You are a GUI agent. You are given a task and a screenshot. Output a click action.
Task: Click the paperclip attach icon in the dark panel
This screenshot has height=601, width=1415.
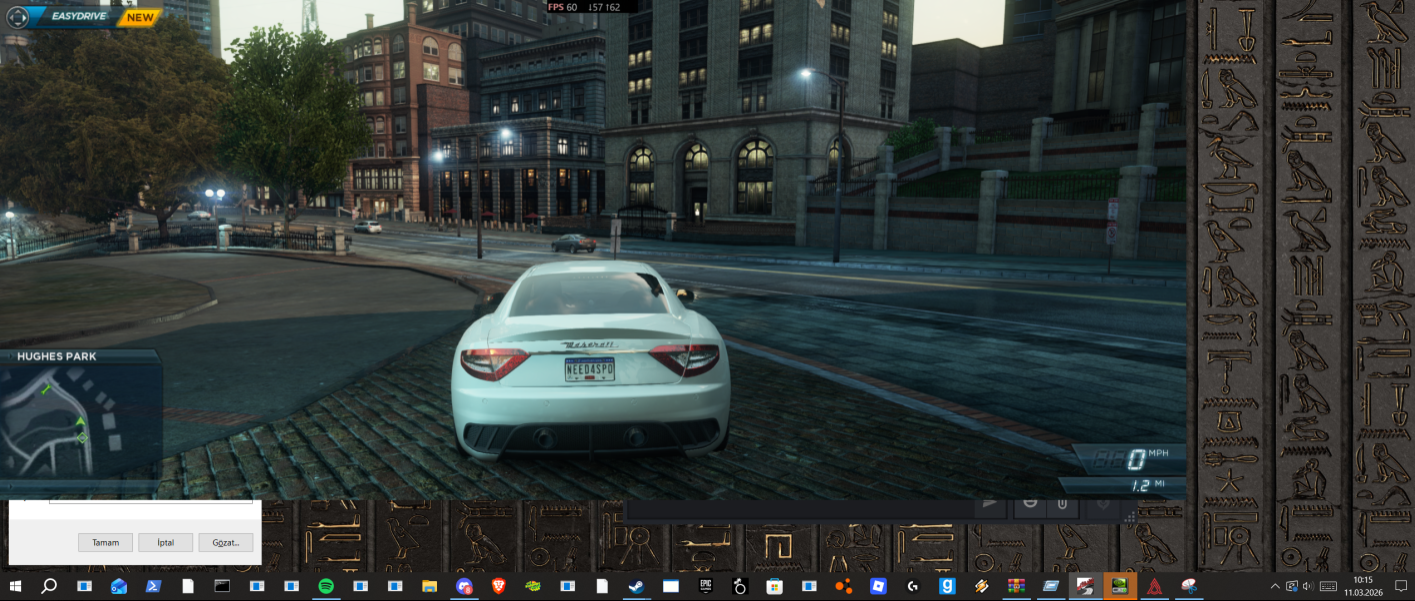(x=1062, y=505)
